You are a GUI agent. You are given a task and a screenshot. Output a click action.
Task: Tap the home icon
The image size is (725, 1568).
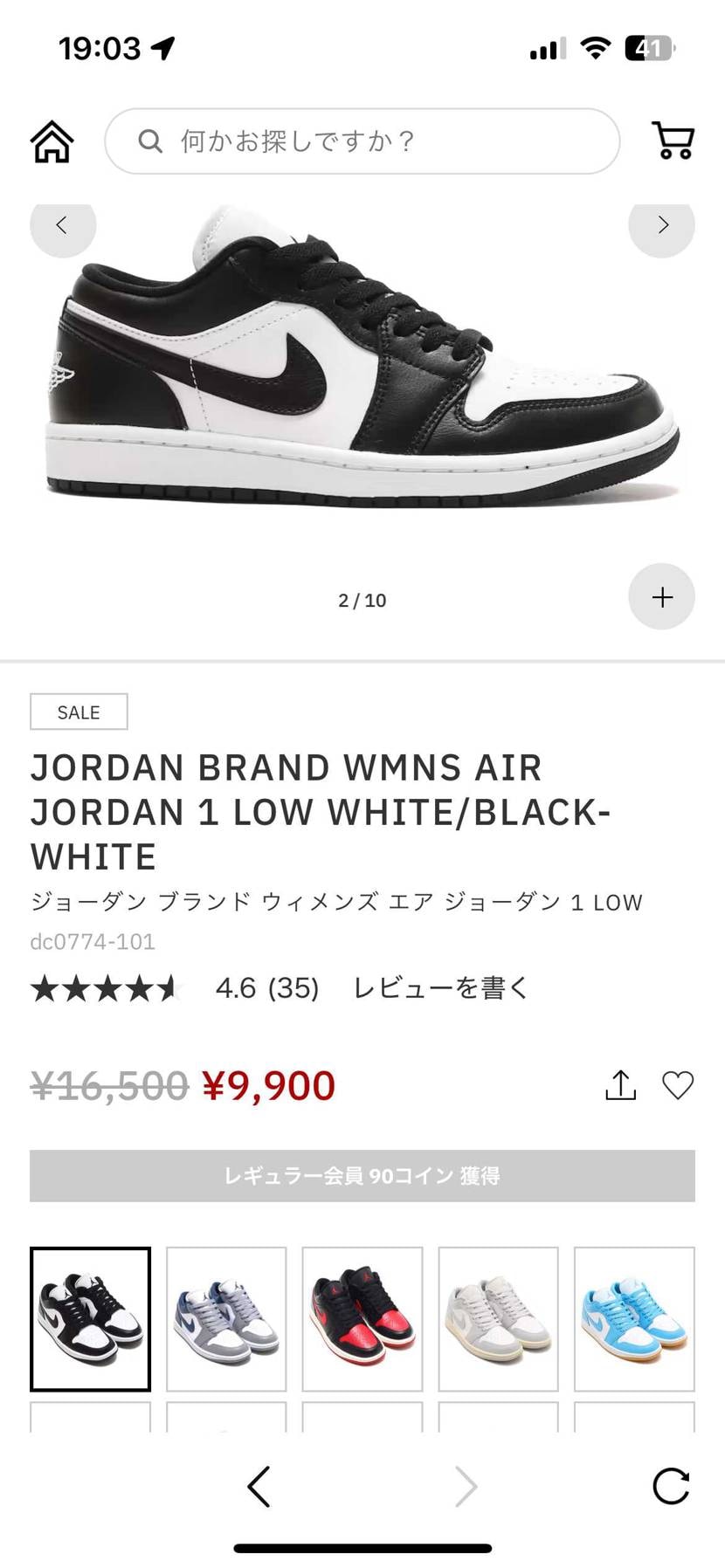[x=52, y=141]
